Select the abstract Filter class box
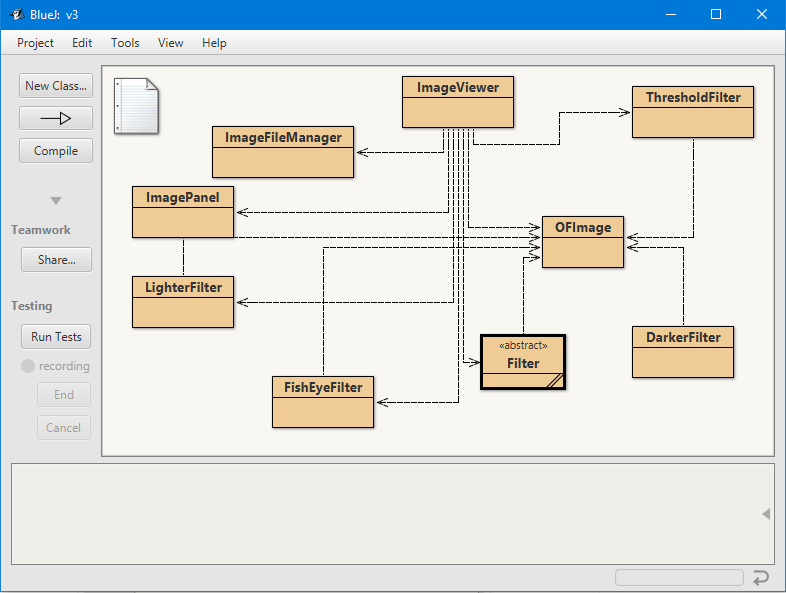The image size is (786, 593). coord(523,362)
